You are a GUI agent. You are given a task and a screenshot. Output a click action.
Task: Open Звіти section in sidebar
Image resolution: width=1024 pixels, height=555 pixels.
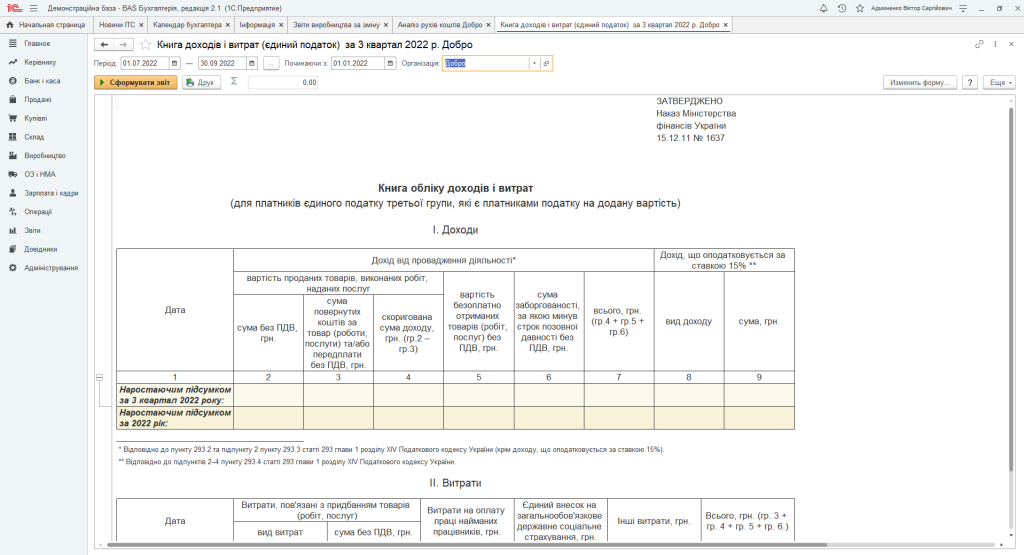pos(32,230)
